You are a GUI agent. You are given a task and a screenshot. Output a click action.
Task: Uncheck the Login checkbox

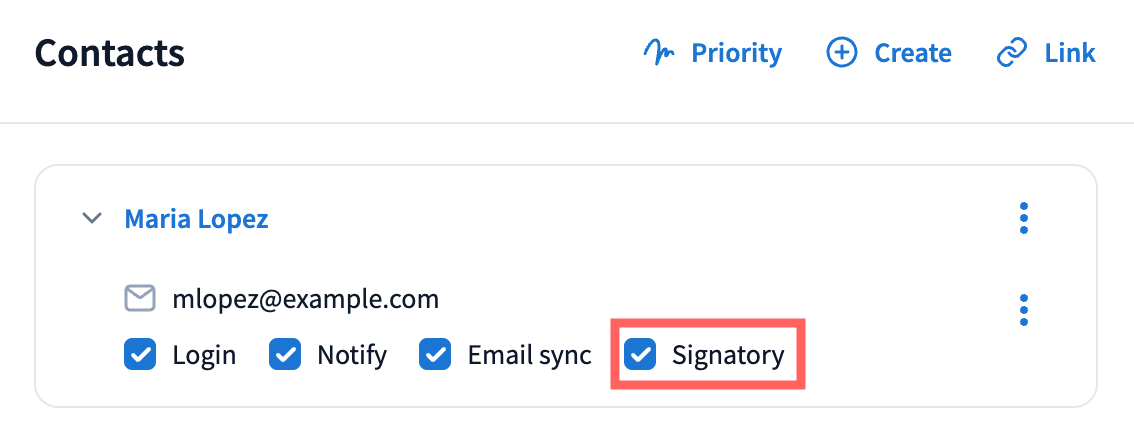[x=140, y=355]
